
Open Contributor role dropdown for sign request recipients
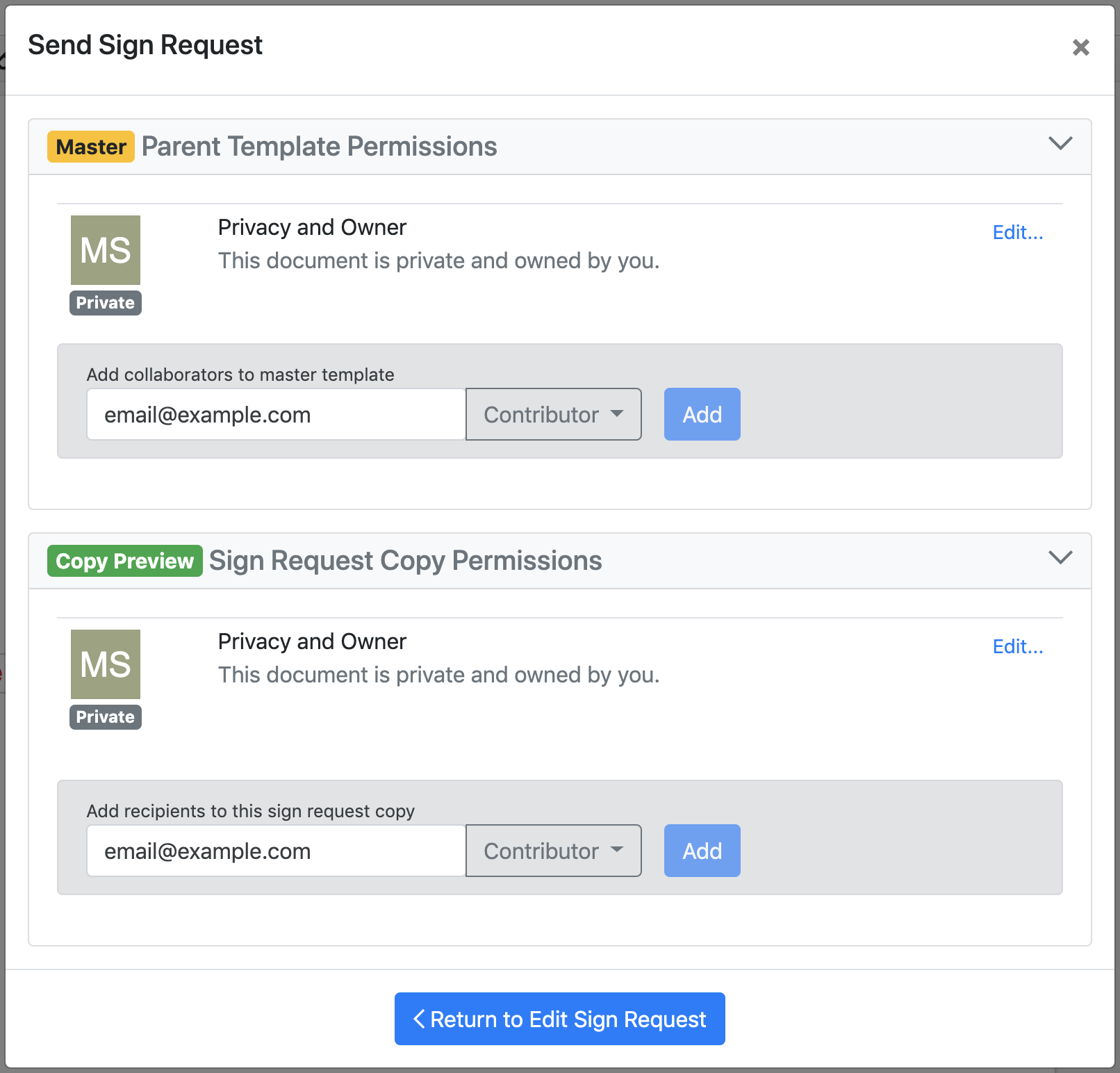pyautogui.click(x=553, y=851)
